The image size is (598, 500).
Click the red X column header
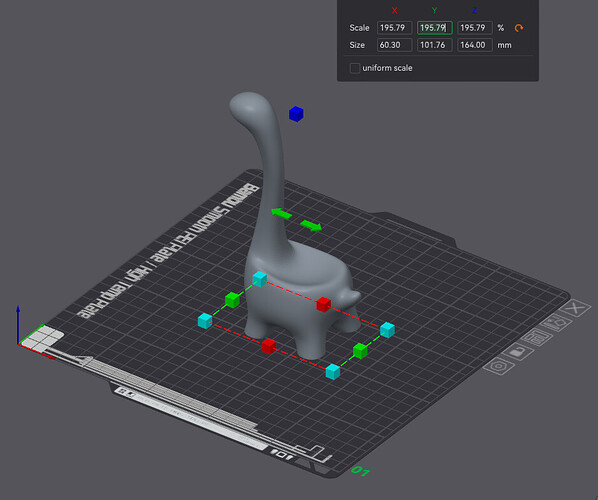pyautogui.click(x=394, y=10)
